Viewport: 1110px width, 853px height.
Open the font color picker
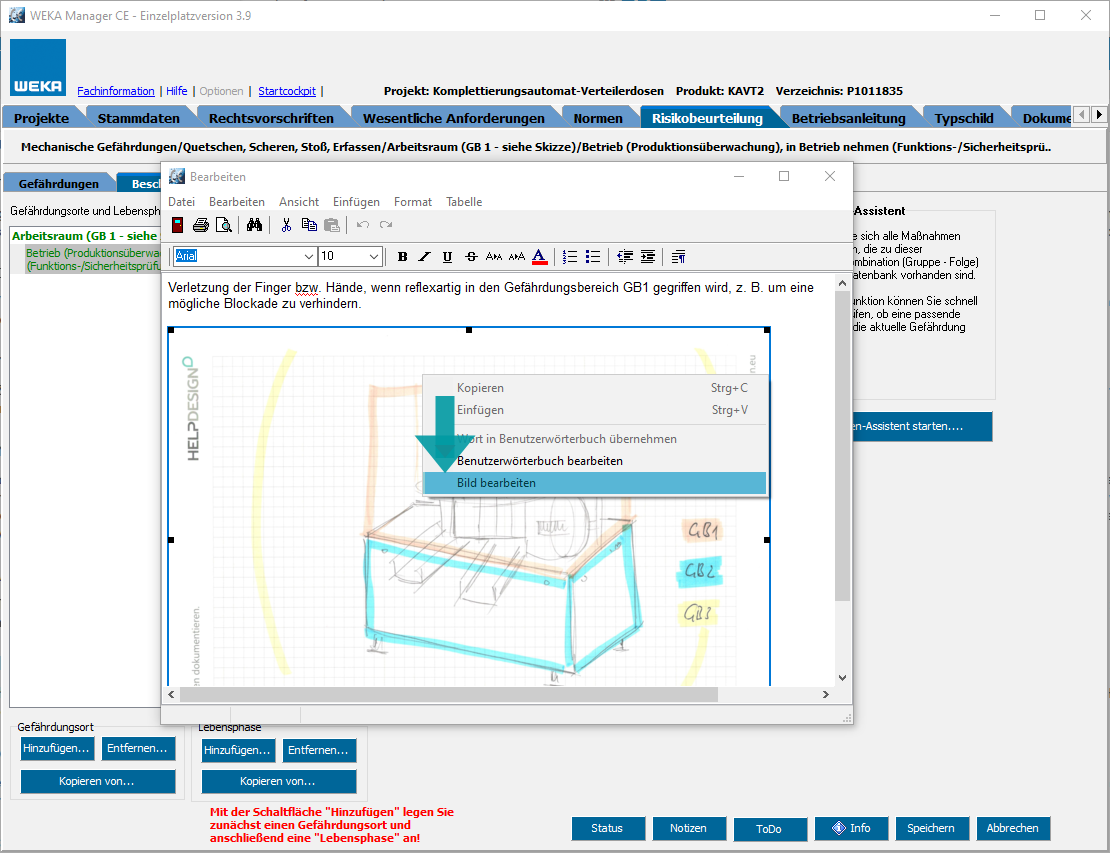[x=539, y=257]
